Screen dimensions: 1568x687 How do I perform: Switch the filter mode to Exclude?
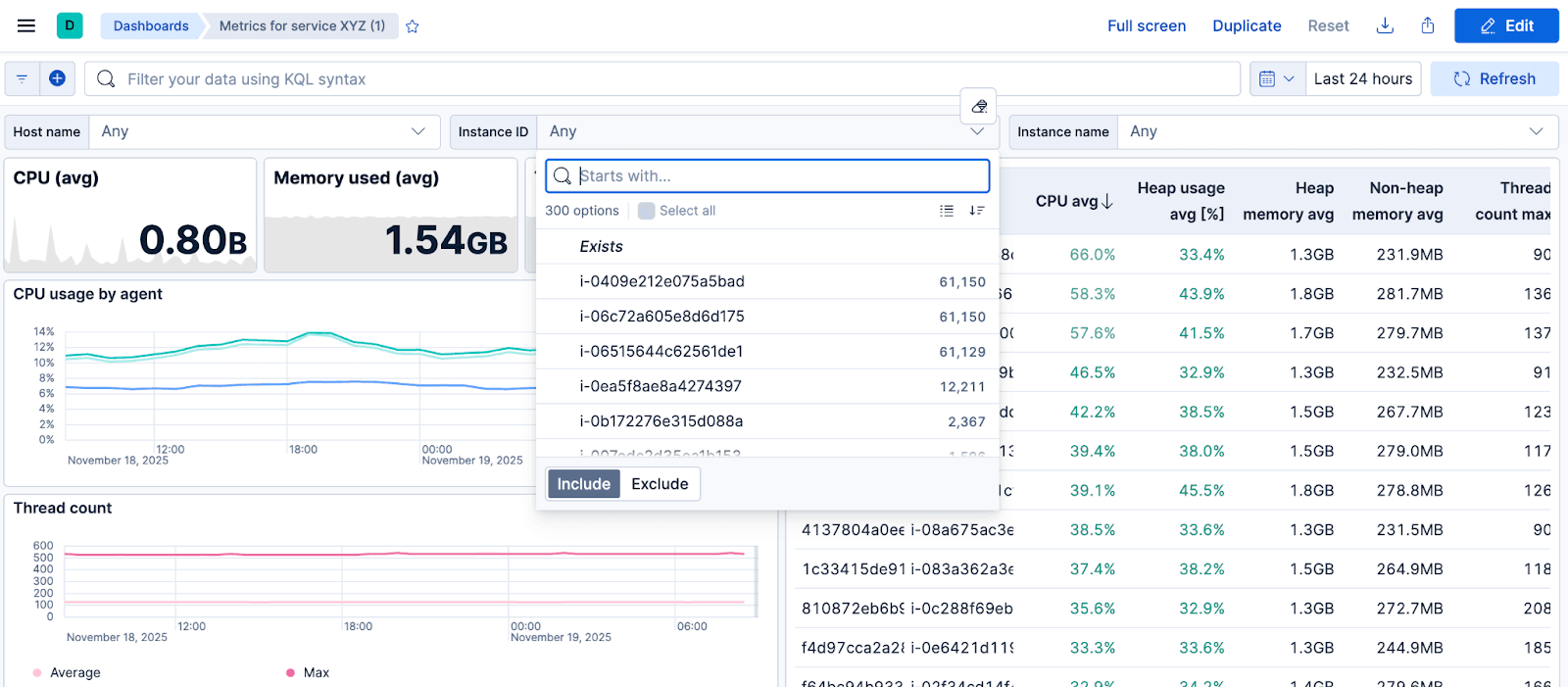tap(660, 484)
